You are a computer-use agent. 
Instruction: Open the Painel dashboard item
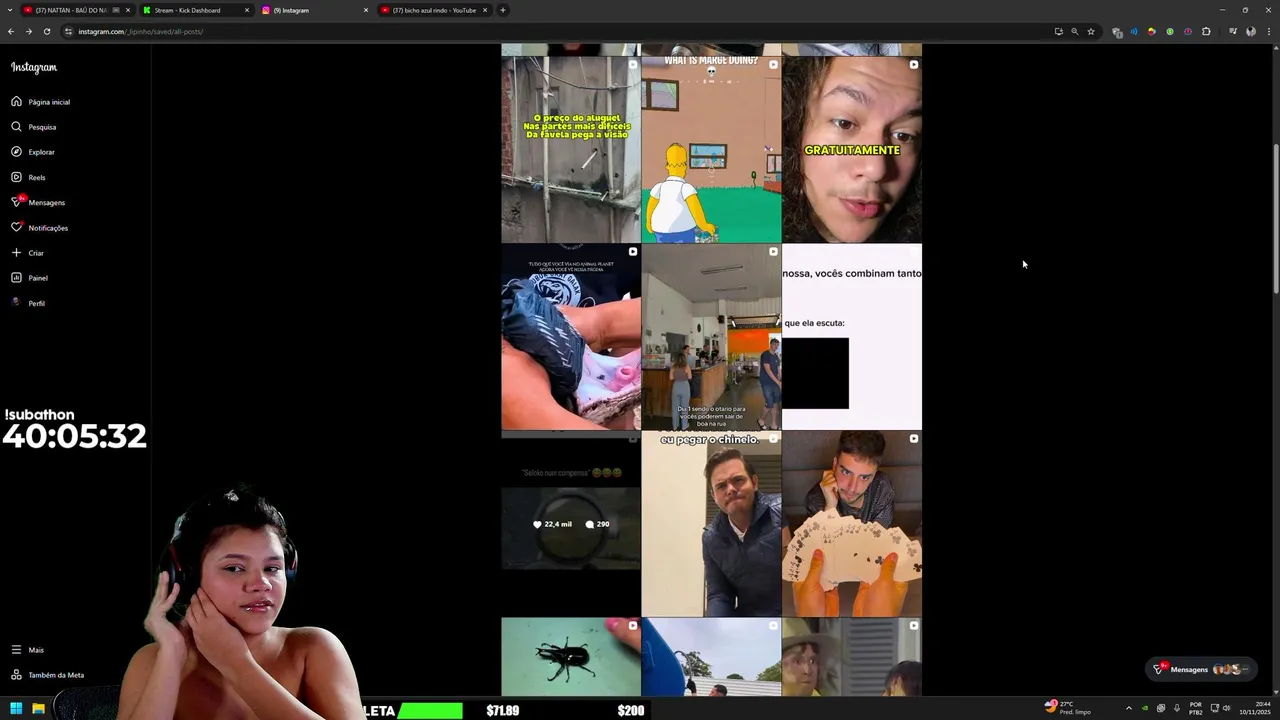(29, 278)
